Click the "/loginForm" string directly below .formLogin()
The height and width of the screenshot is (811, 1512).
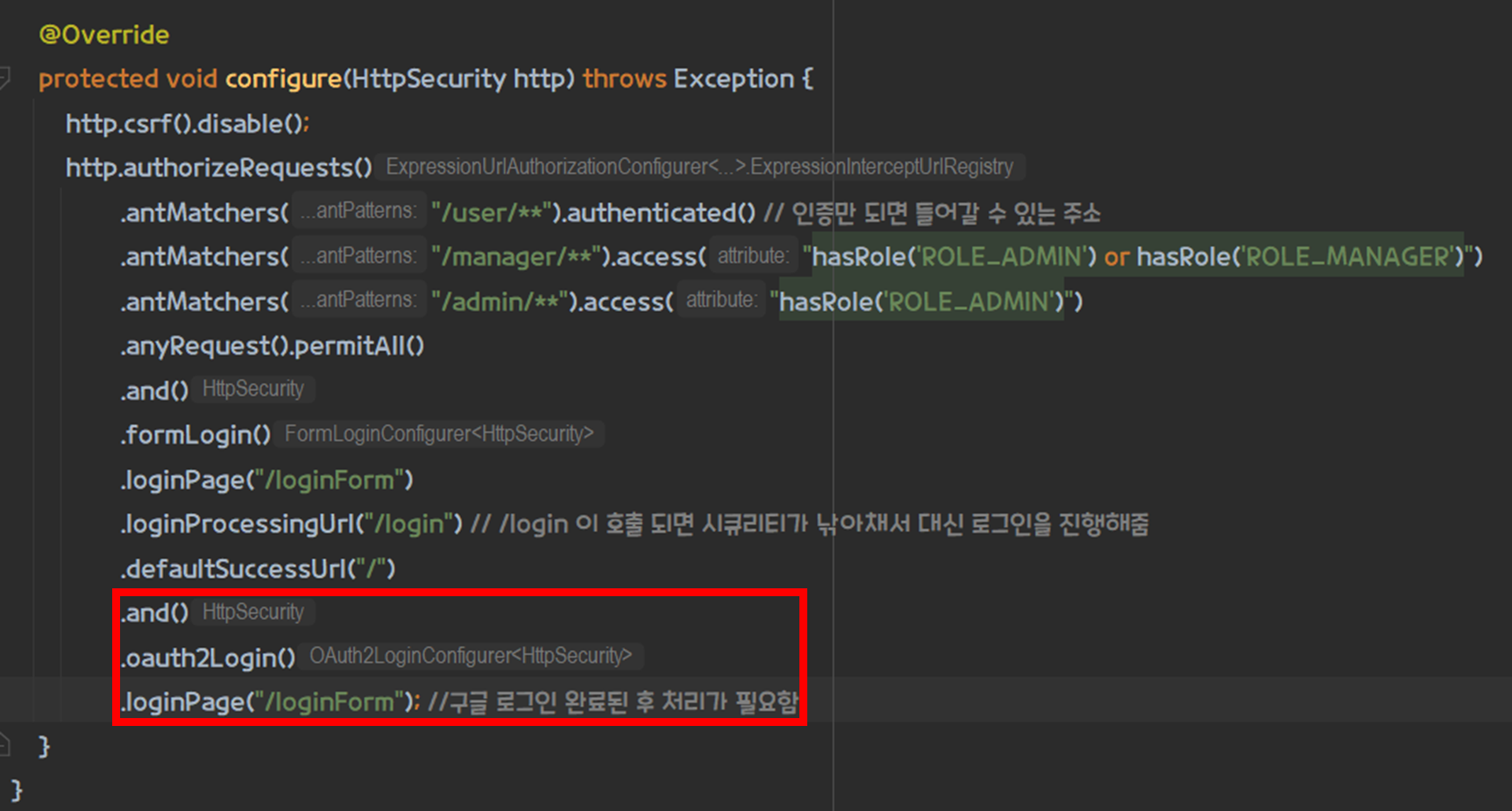[329, 480]
